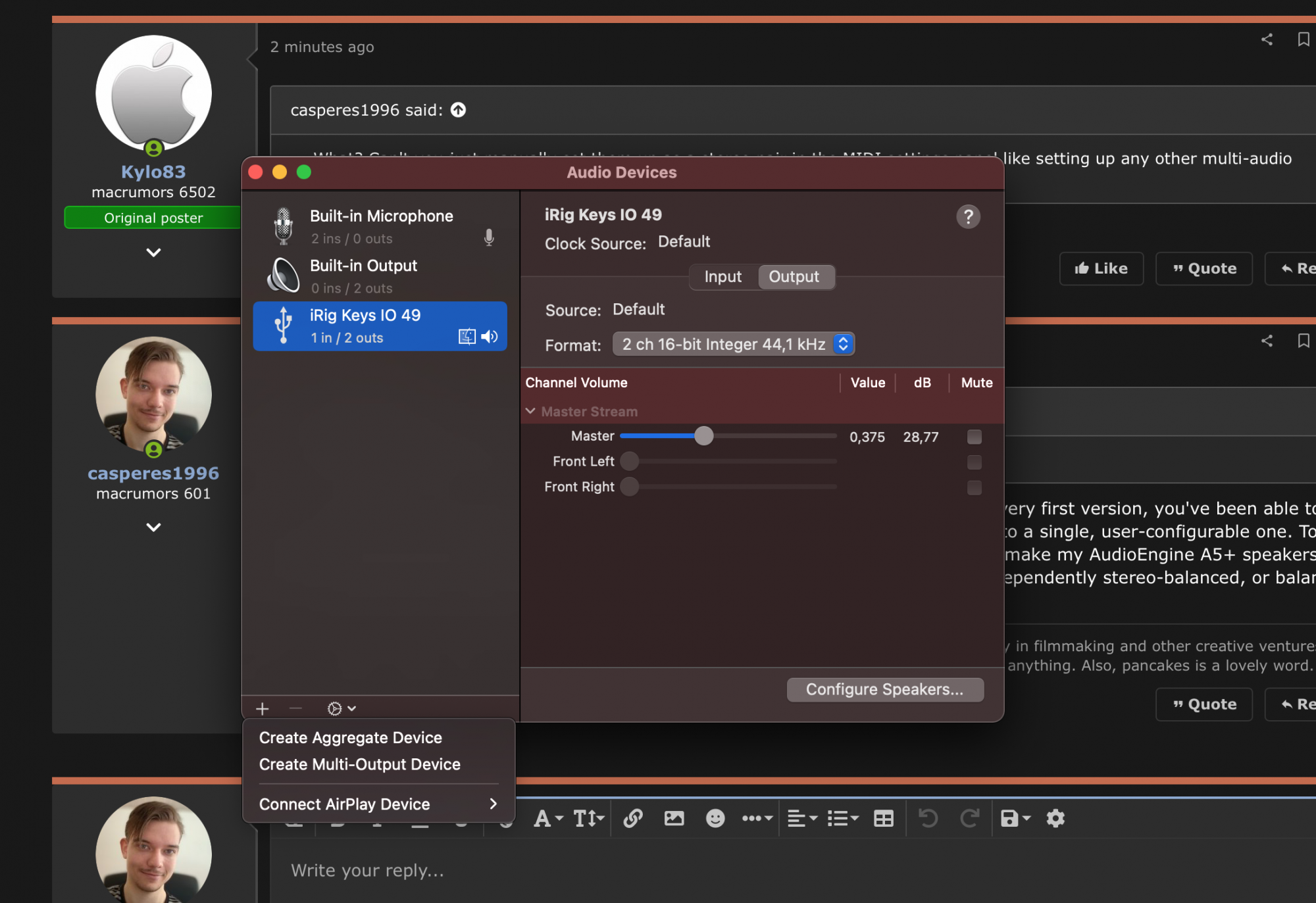The height and width of the screenshot is (903, 1316).
Task: Click the plus add device icon
Action: click(263, 708)
